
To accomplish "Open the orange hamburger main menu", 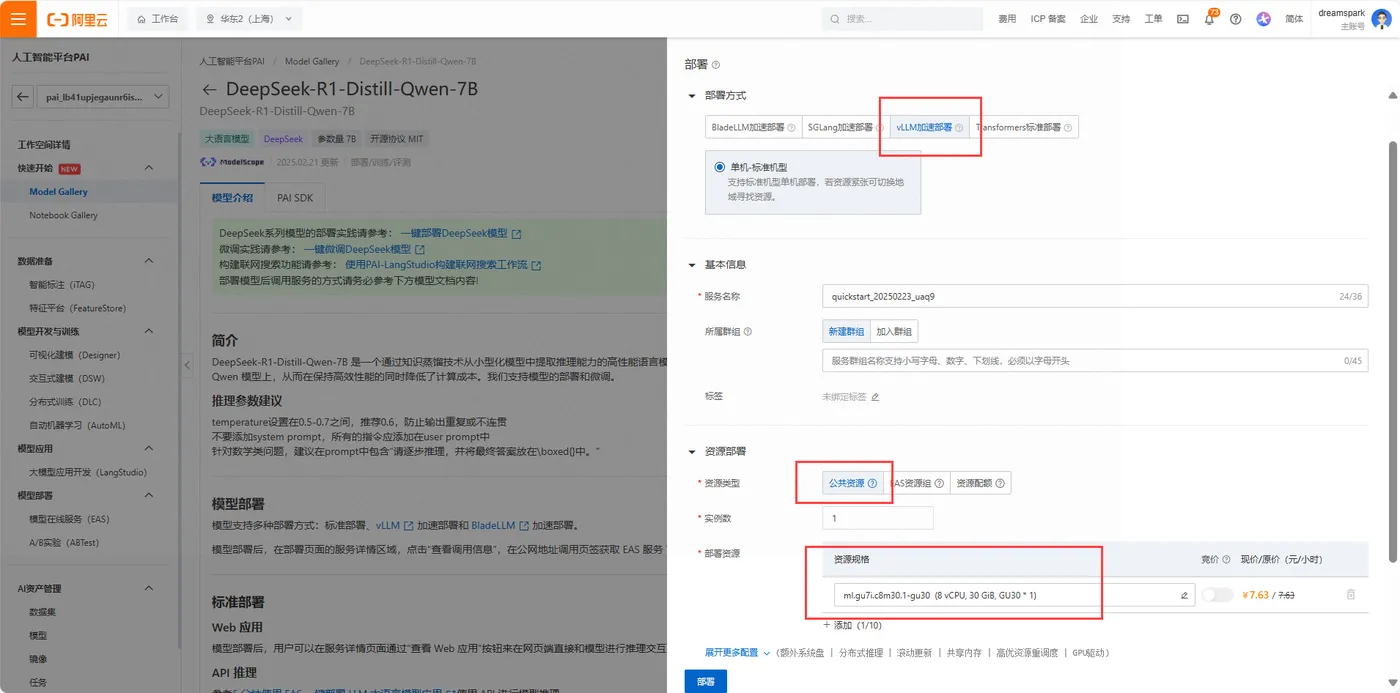I will [18, 19].
